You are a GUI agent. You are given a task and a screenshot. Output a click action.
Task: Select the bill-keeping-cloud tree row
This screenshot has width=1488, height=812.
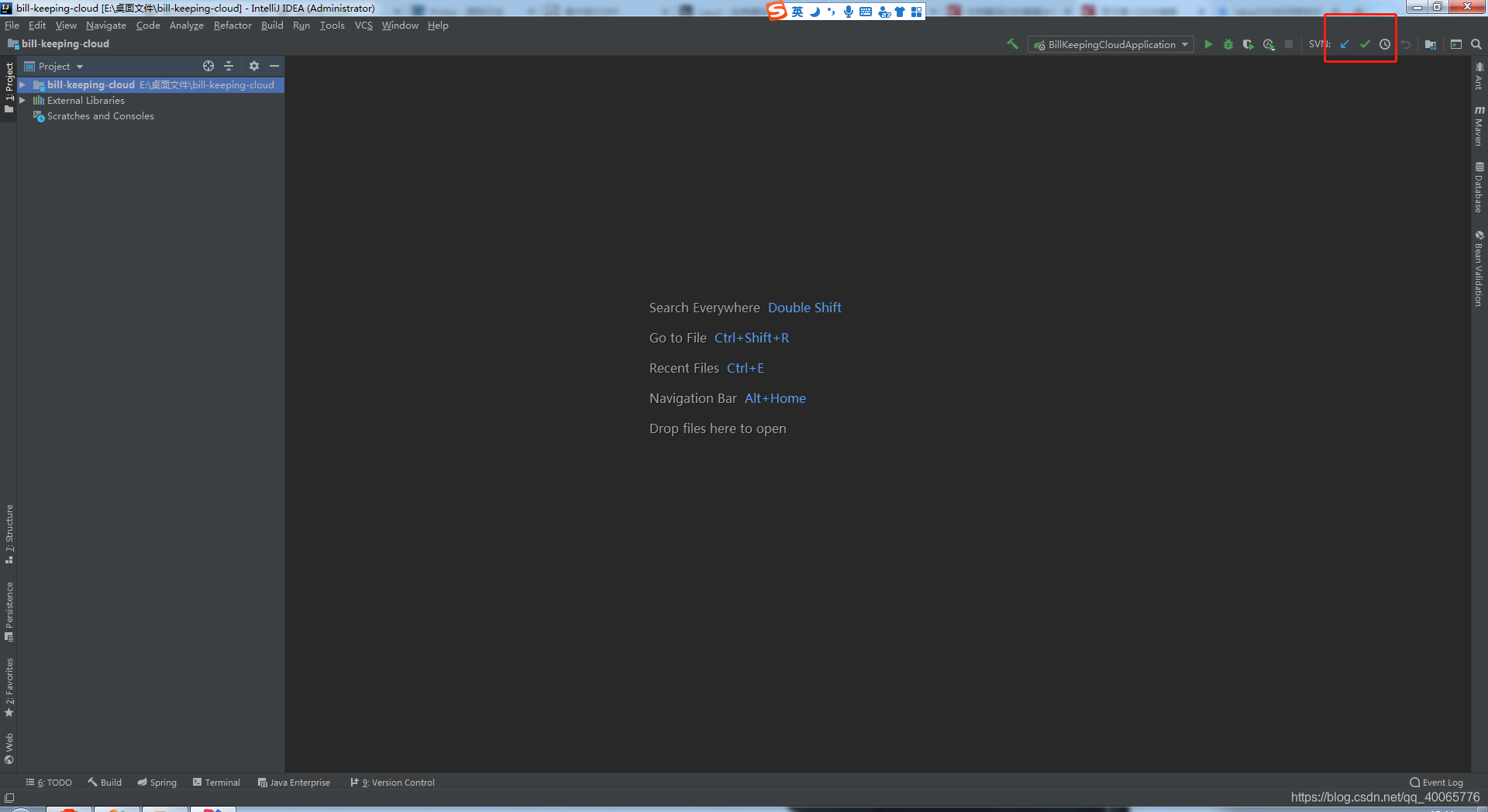(x=150, y=84)
